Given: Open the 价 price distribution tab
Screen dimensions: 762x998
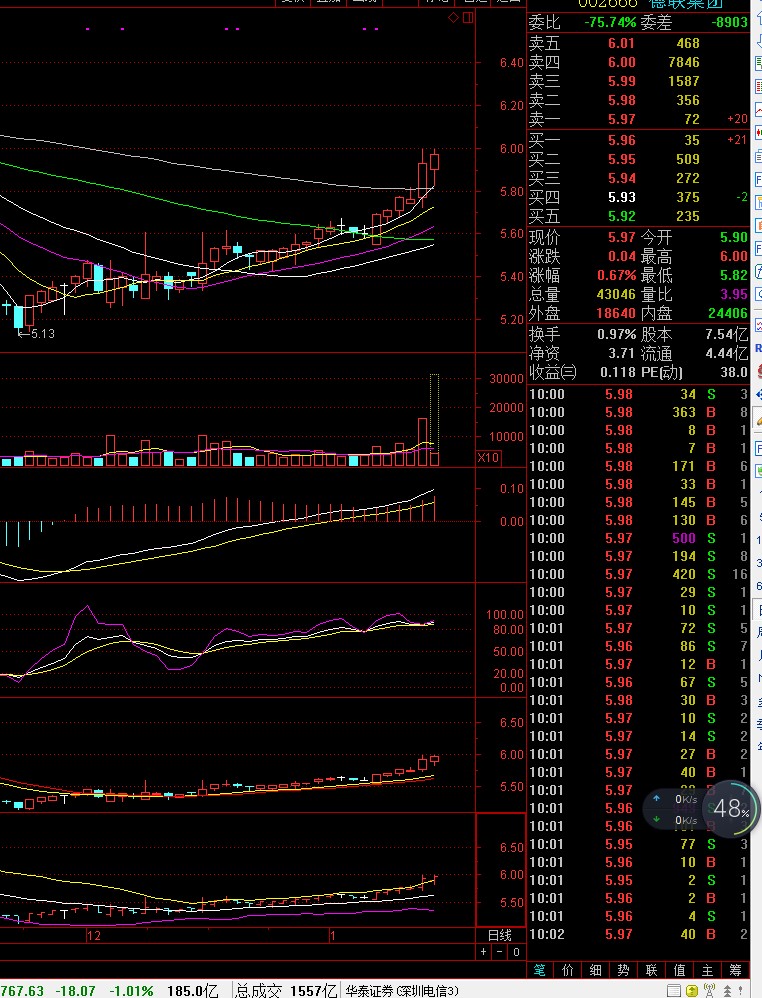Looking at the screenshot, I should coord(568,969).
